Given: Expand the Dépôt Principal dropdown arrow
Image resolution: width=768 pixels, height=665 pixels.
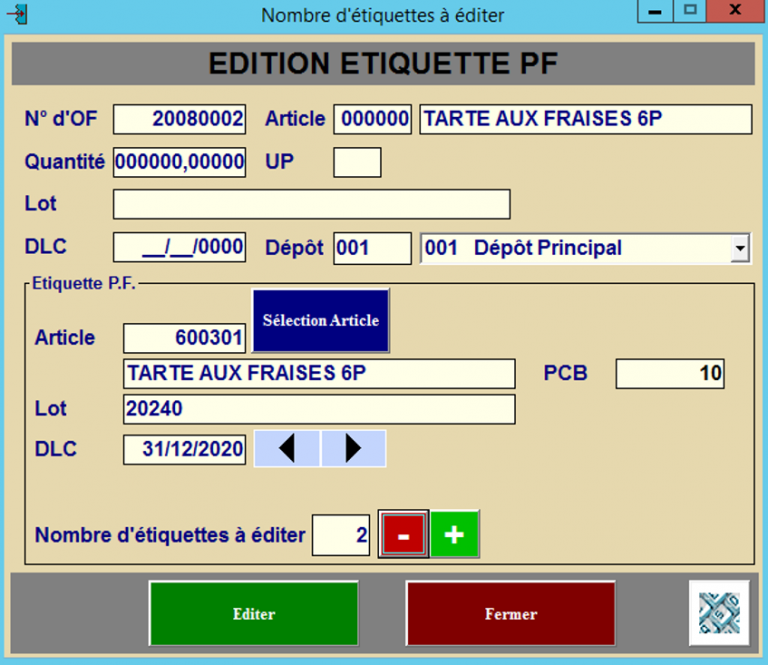Looking at the screenshot, I should (x=740, y=248).
